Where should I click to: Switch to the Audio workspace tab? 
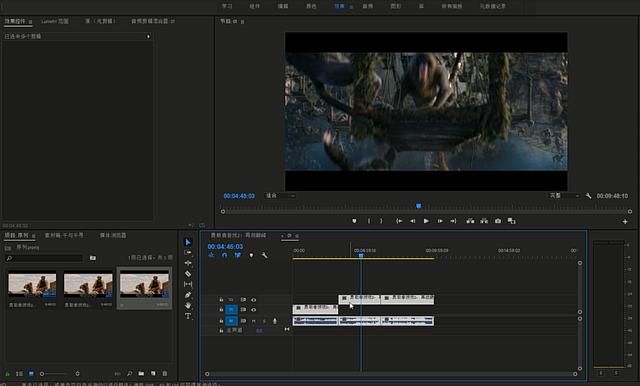(x=367, y=6)
